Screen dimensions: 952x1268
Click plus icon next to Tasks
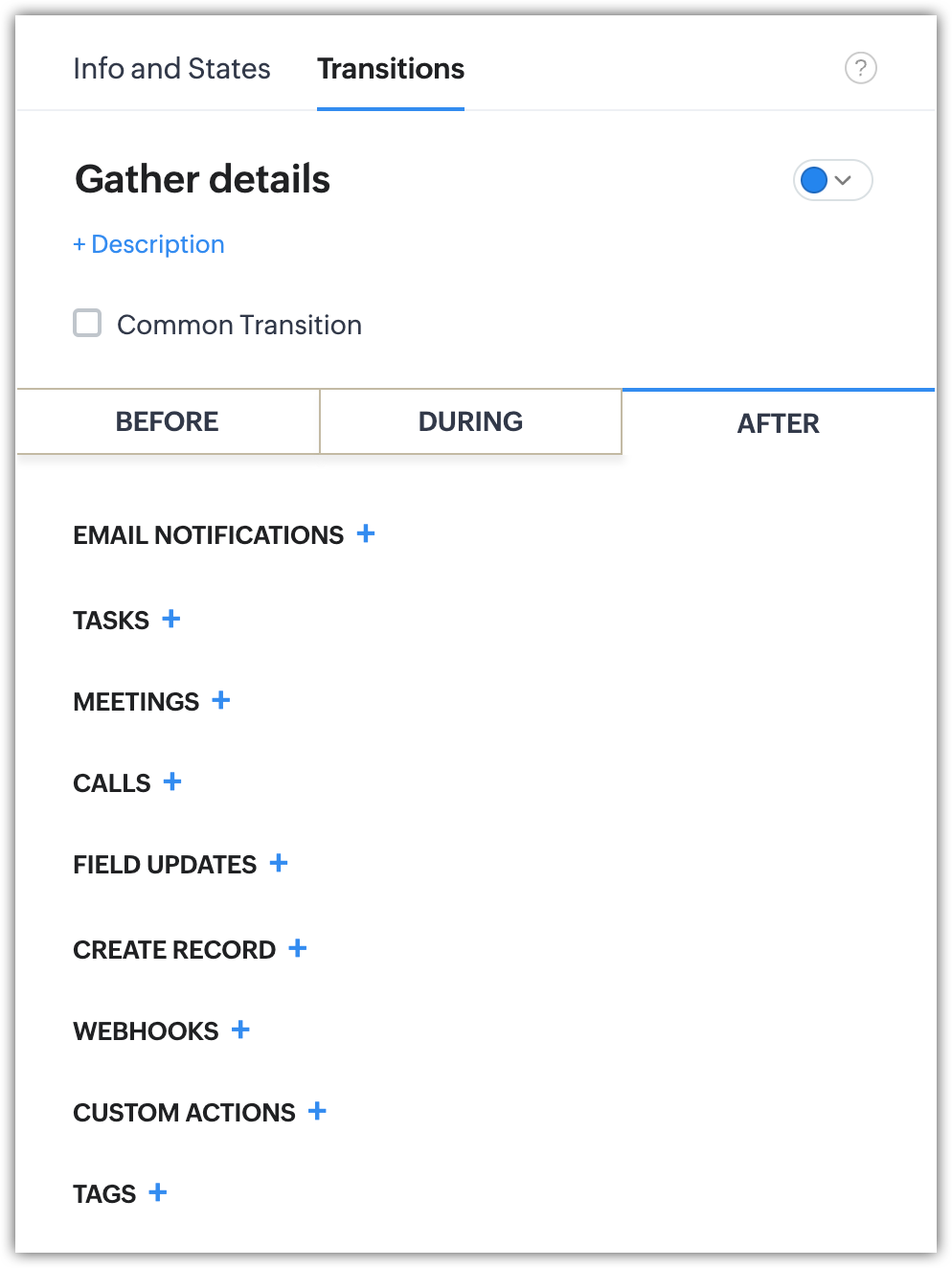click(171, 619)
